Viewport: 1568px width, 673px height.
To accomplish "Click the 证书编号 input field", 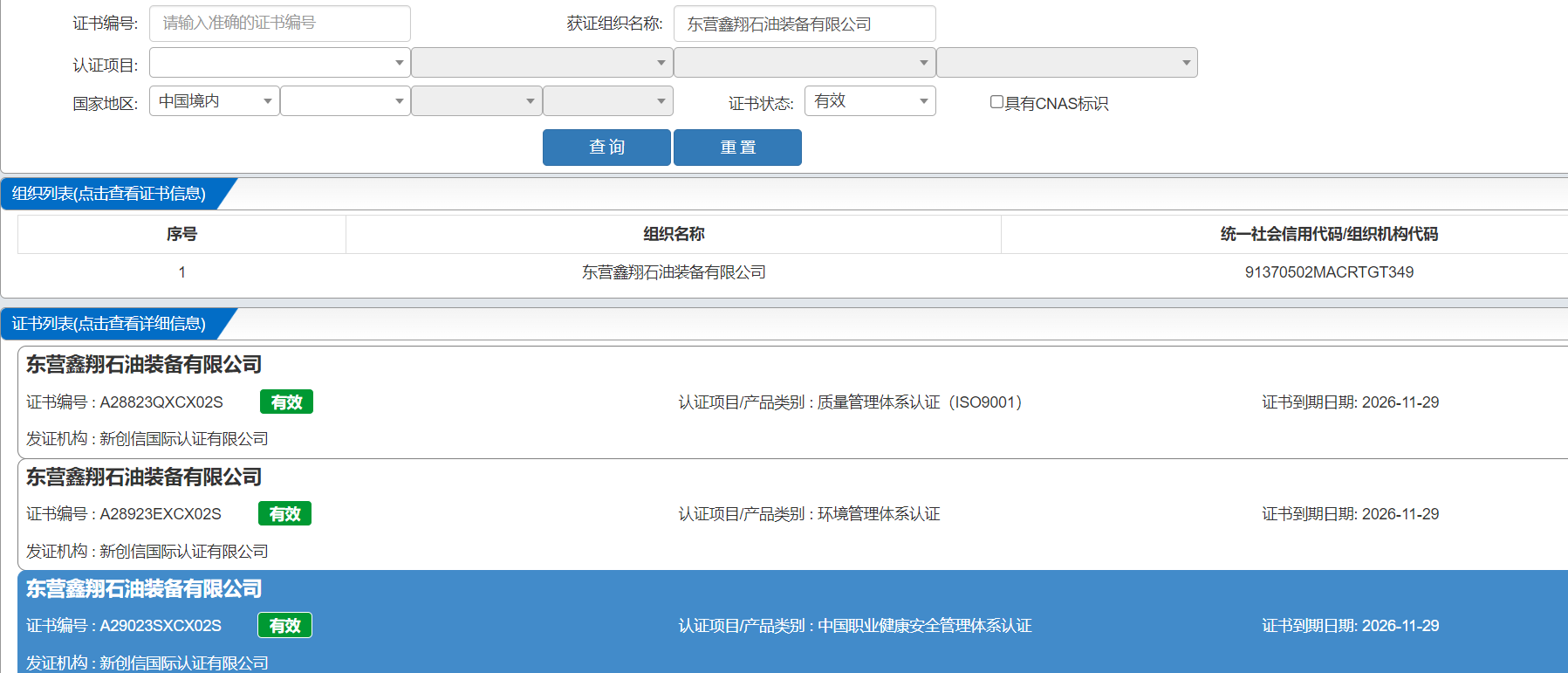I will [279, 24].
